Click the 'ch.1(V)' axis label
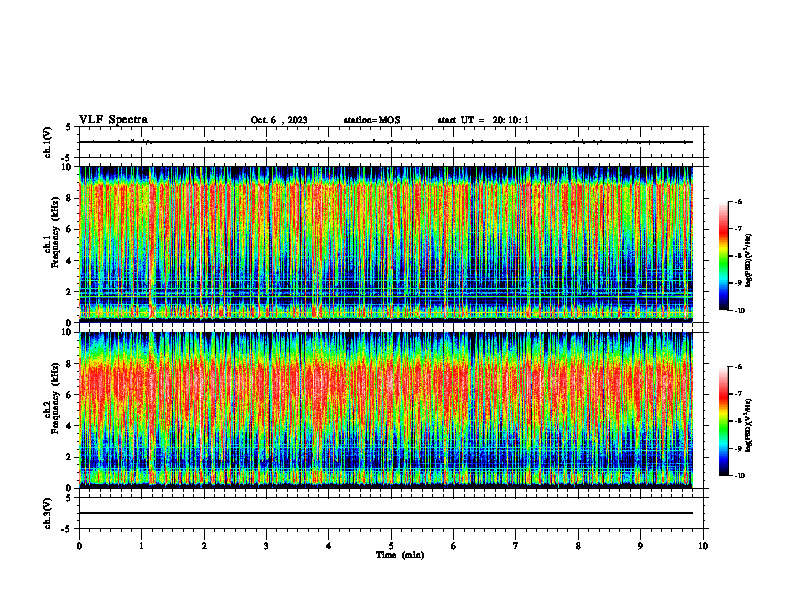Image resolution: width=792 pixels, height=612 pixels. [x=48, y=142]
